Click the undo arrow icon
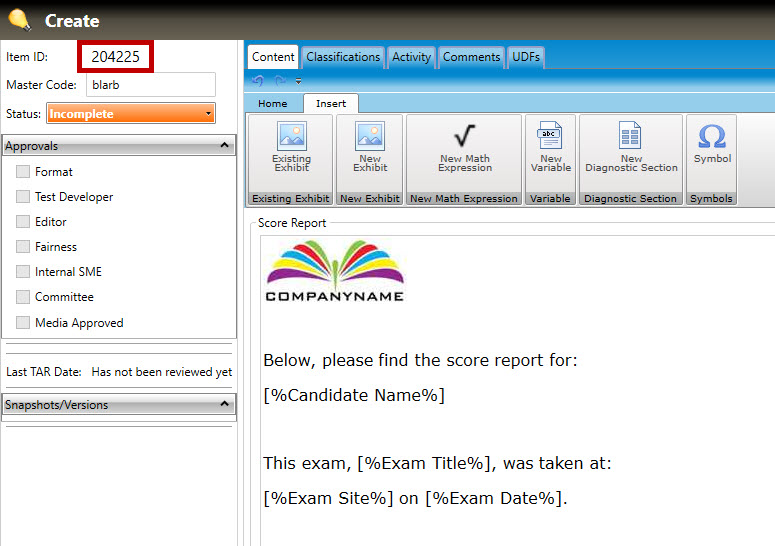The width and height of the screenshot is (775, 546). click(258, 81)
